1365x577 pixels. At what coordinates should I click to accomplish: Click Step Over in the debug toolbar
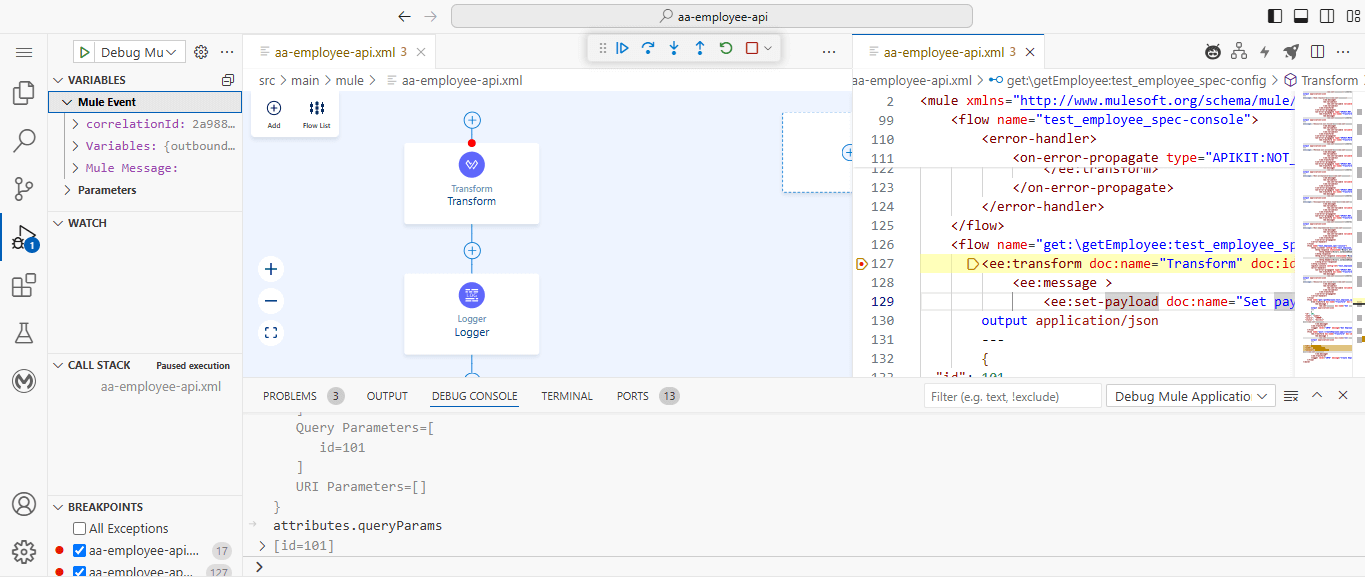point(647,47)
